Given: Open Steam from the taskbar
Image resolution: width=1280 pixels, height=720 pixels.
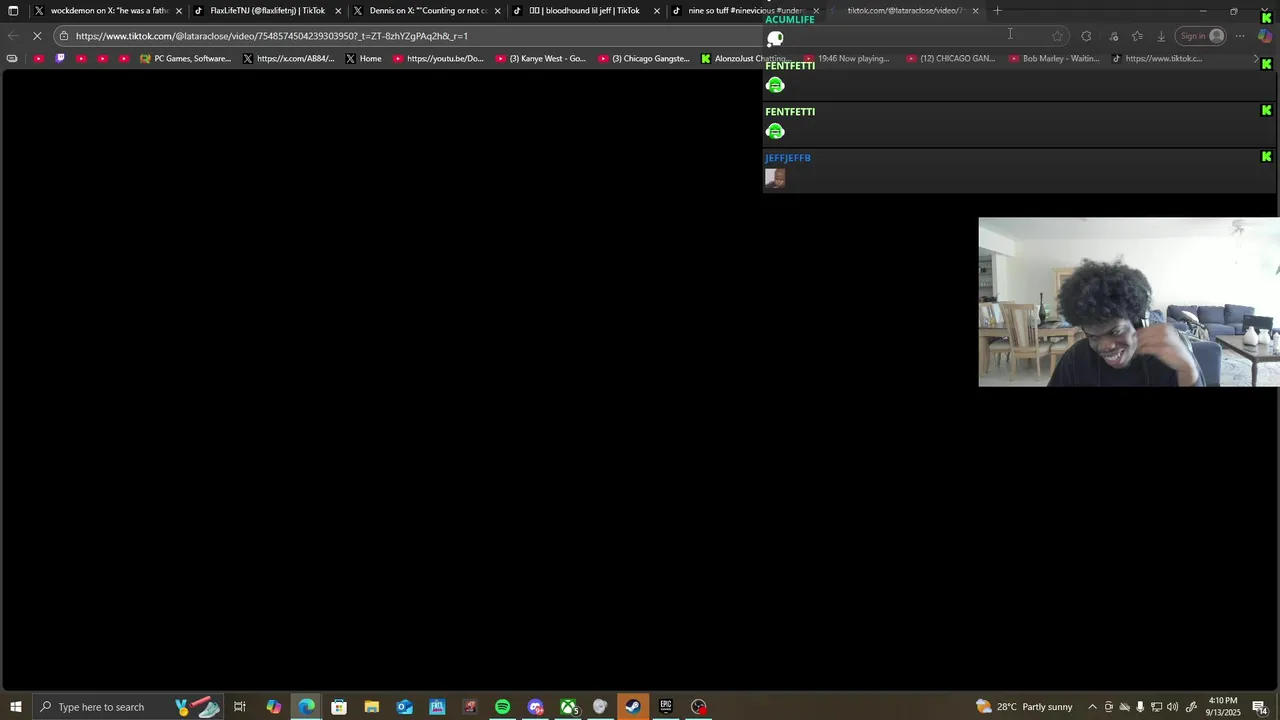Looking at the screenshot, I should pyautogui.click(x=633, y=707).
